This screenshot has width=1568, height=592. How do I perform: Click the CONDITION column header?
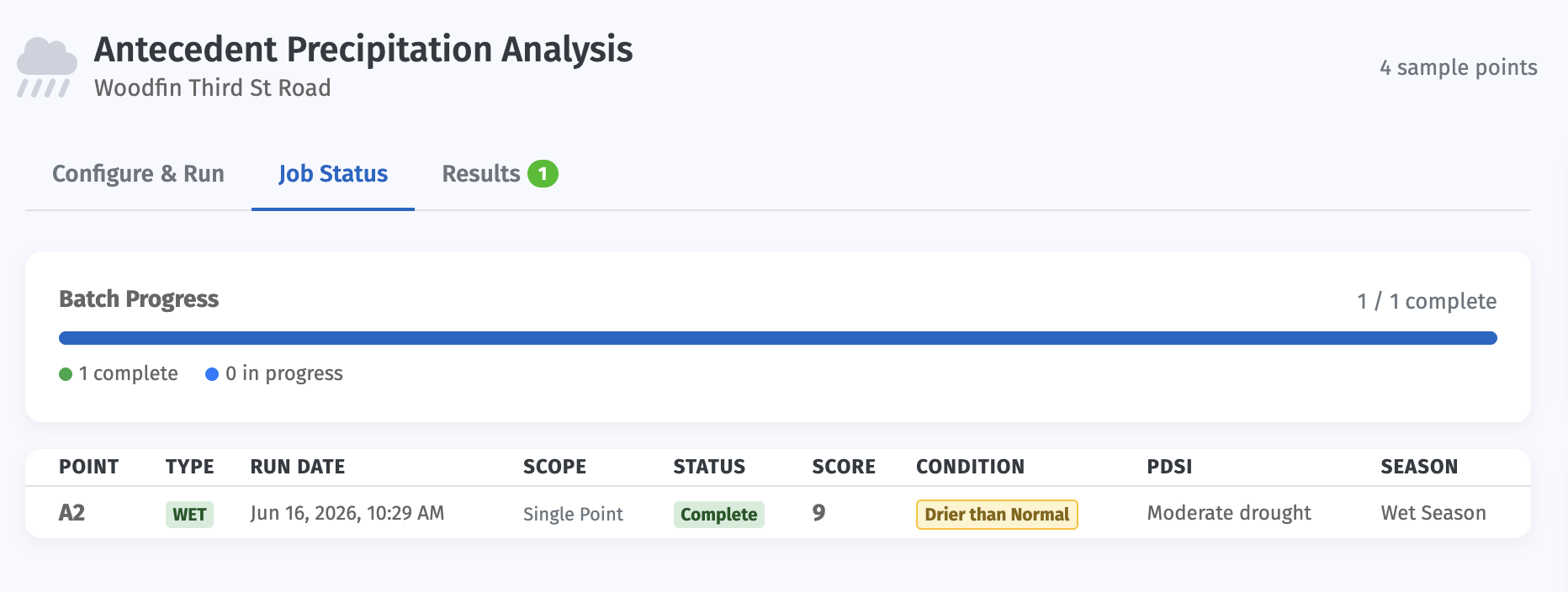pyautogui.click(x=970, y=467)
